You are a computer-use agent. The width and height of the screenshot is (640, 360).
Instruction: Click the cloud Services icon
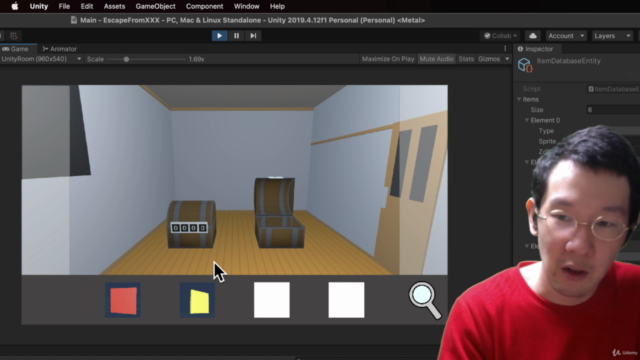click(x=533, y=36)
